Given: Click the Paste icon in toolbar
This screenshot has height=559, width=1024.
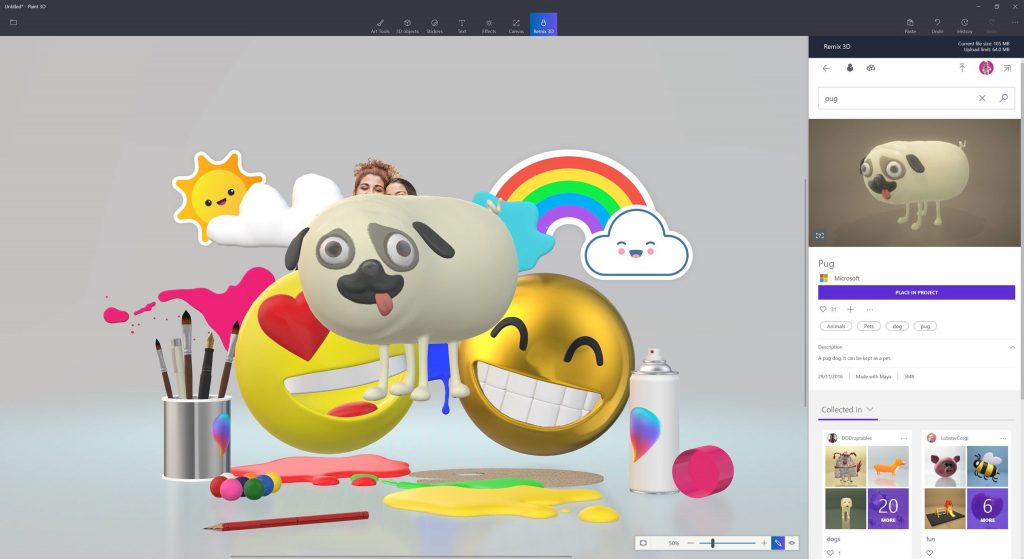Looking at the screenshot, I should 910,22.
